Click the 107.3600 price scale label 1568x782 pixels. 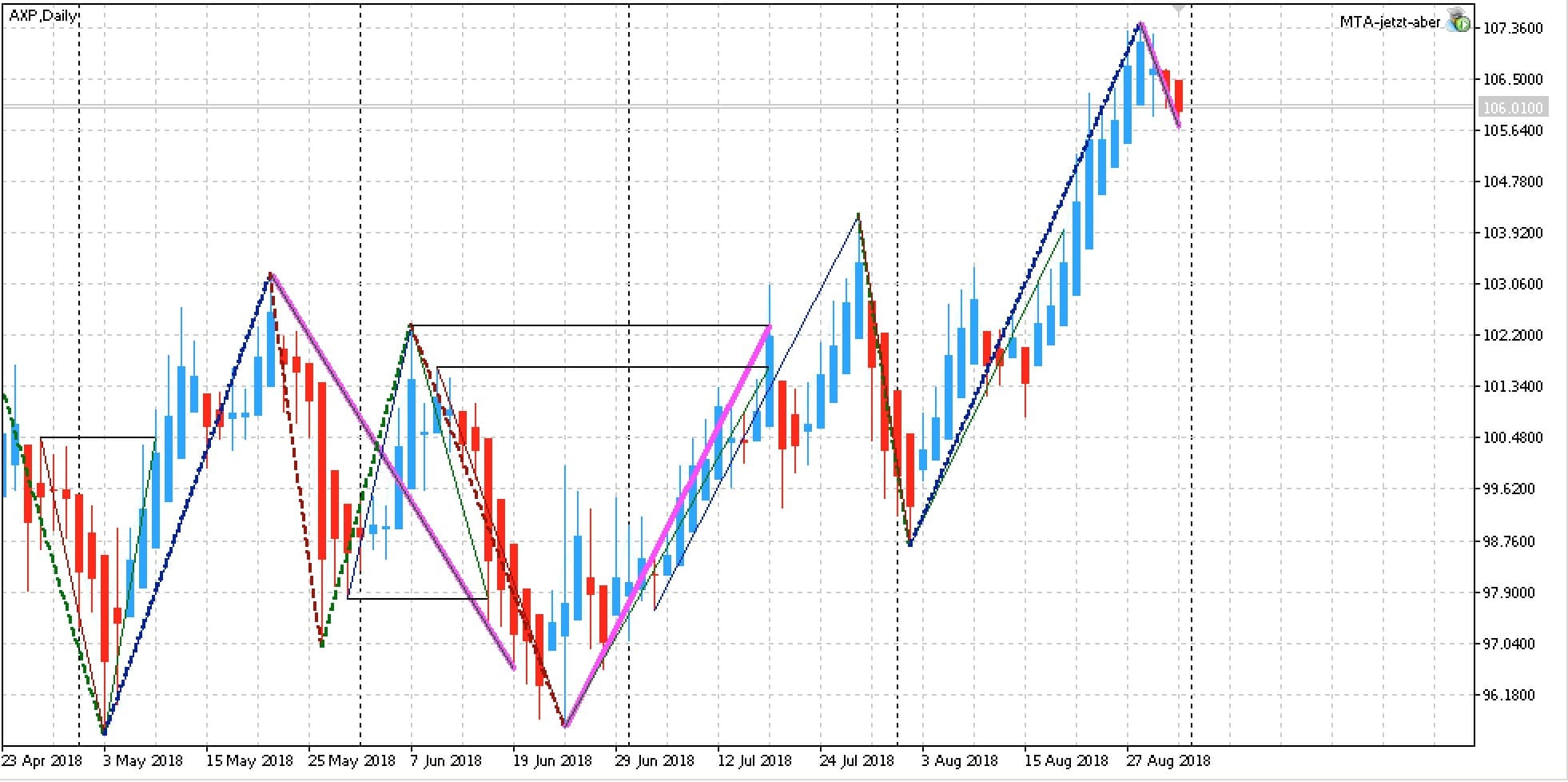click(x=1513, y=28)
